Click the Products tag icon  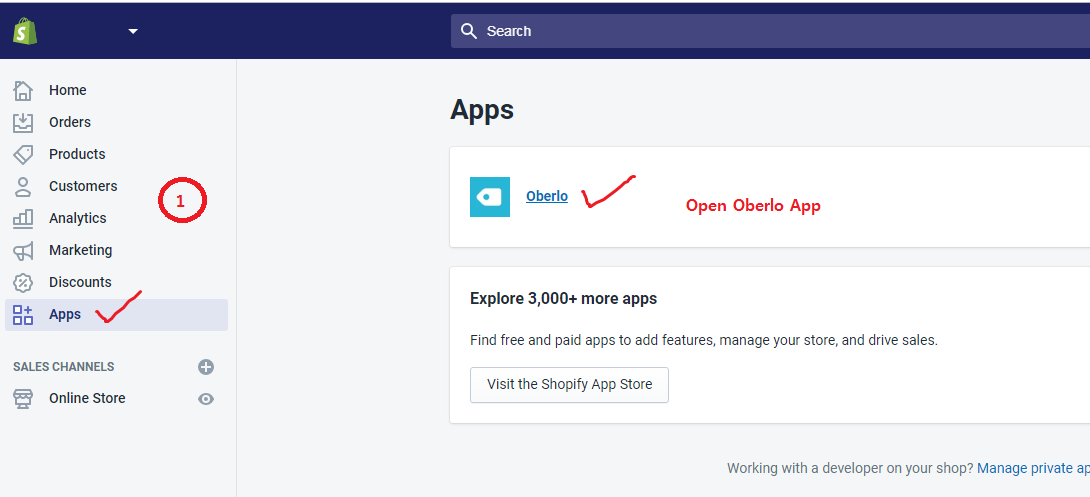coord(23,154)
